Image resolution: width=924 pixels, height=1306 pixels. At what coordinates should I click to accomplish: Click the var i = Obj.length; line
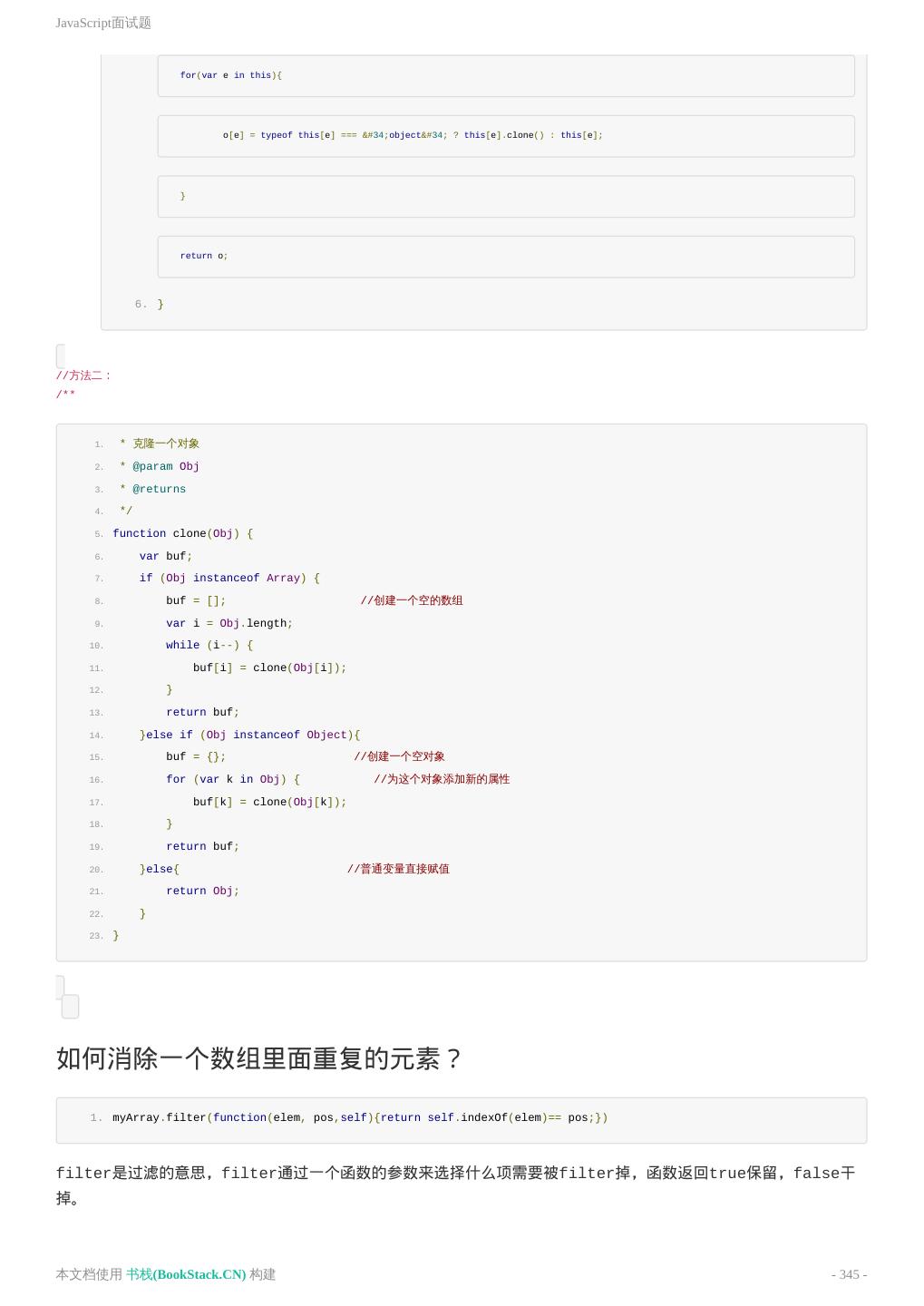coord(229,623)
